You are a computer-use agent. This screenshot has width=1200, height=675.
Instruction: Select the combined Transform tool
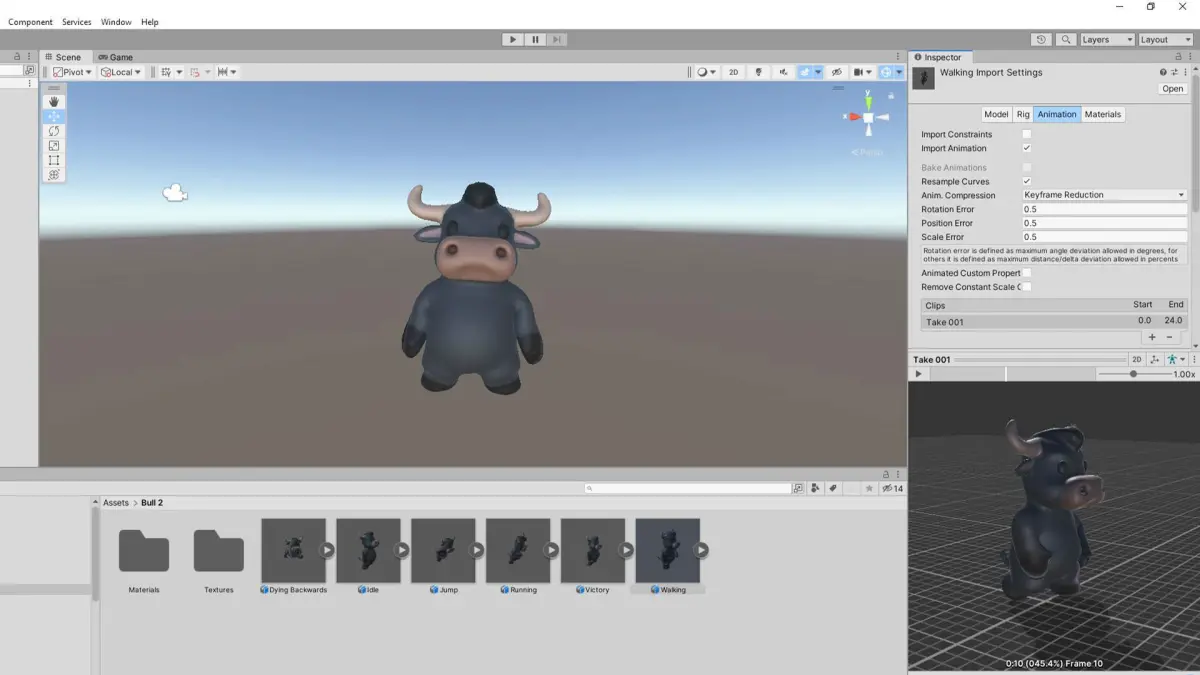coord(54,175)
